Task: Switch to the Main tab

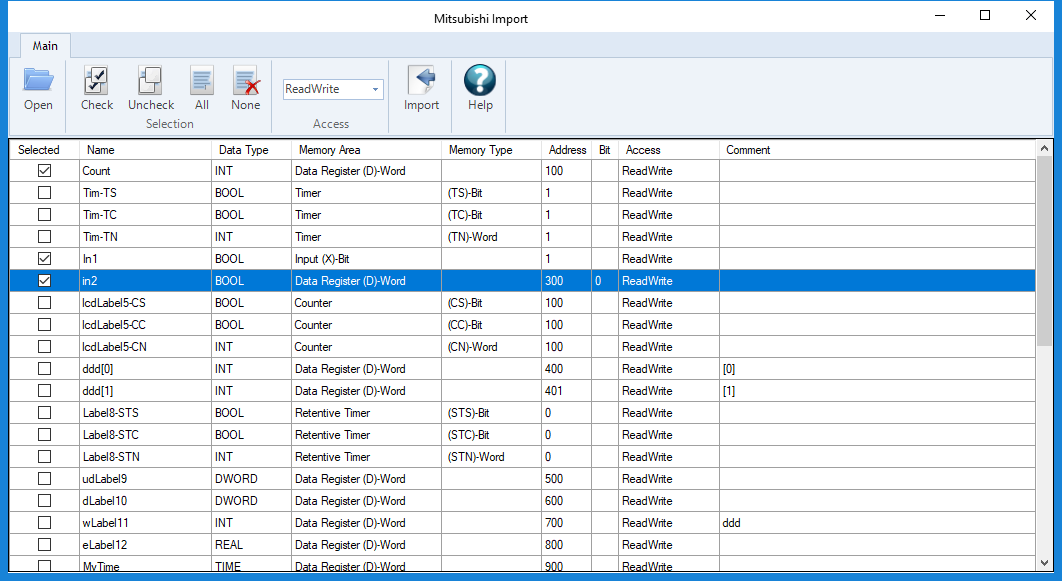Action: [45, 45]
